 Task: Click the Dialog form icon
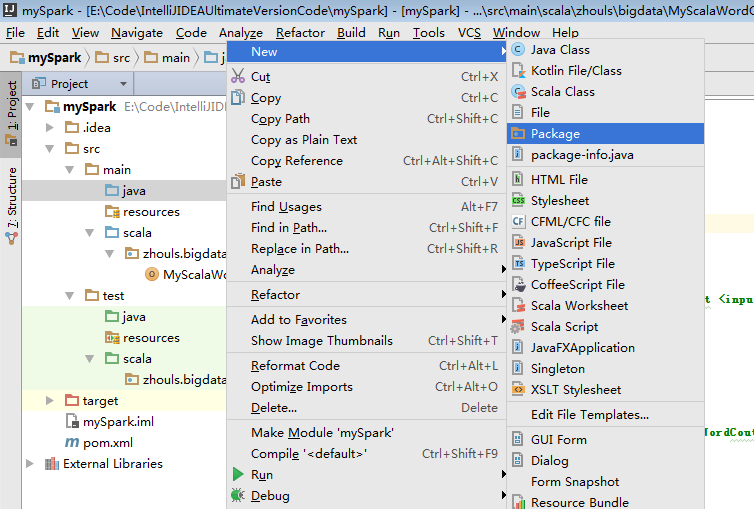click(517, 460)
